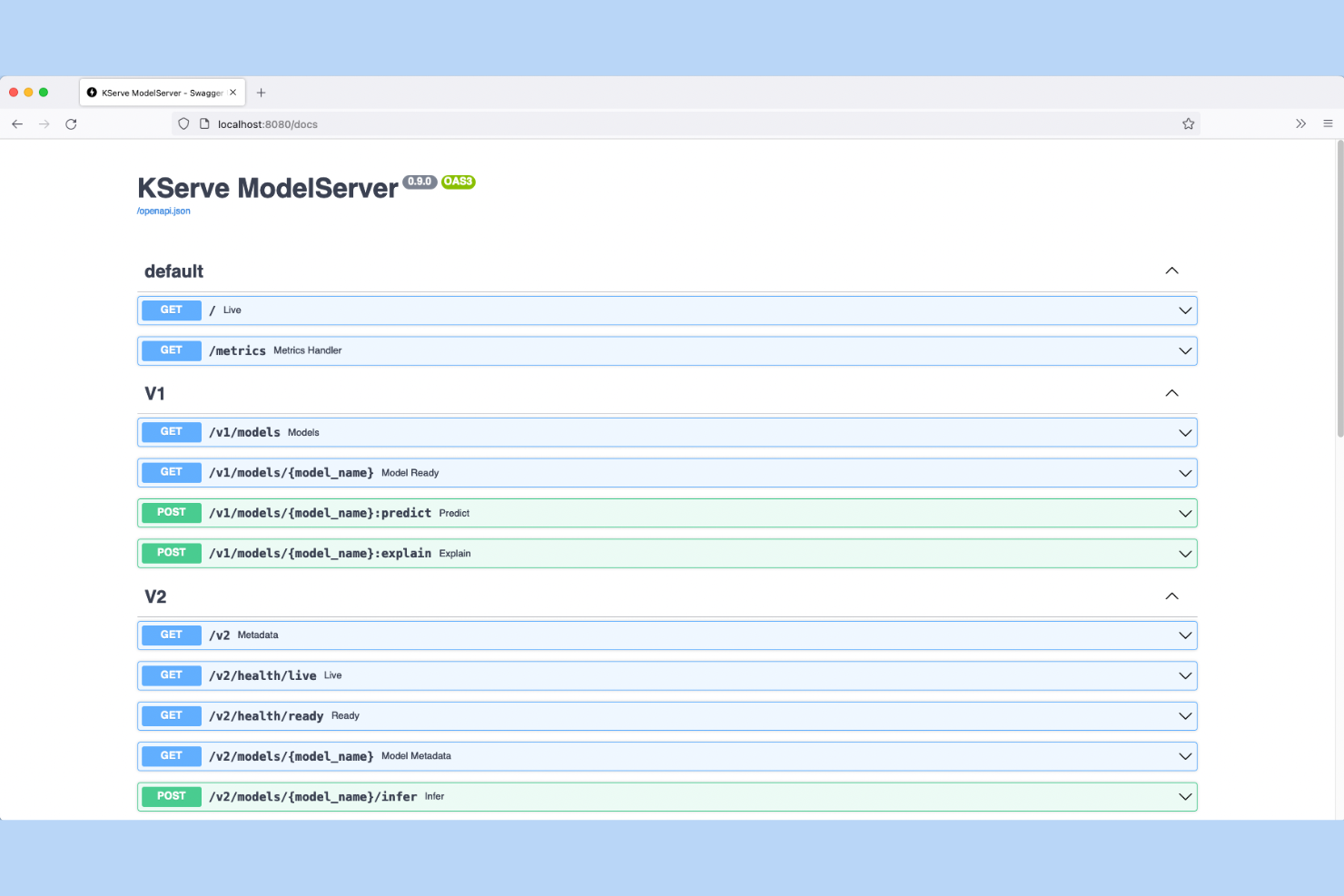Screen dimensions: 1344x896
Task: Bookmark this page with the star icon
Action: click(x=1188, y=124)
